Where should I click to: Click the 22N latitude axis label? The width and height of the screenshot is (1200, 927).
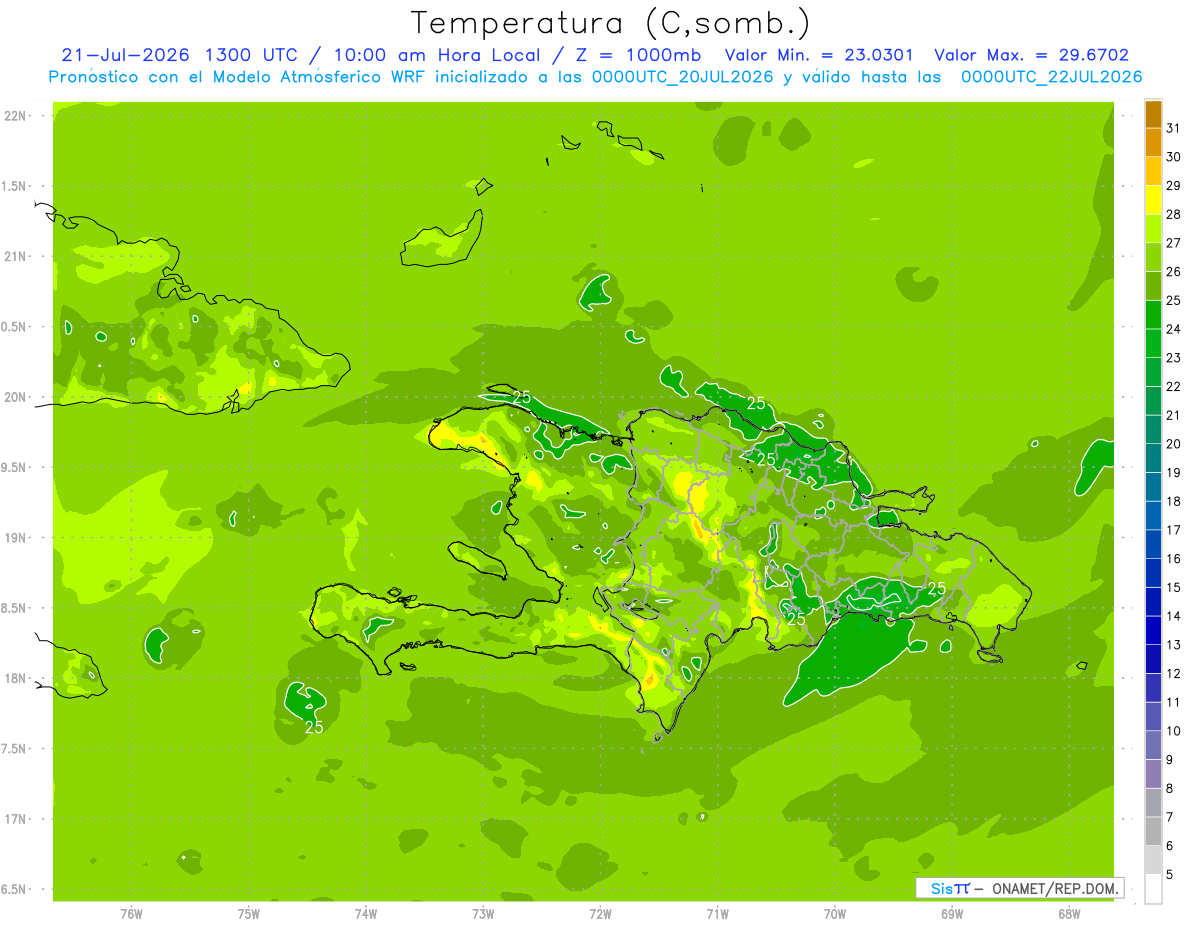click(14, 116)
